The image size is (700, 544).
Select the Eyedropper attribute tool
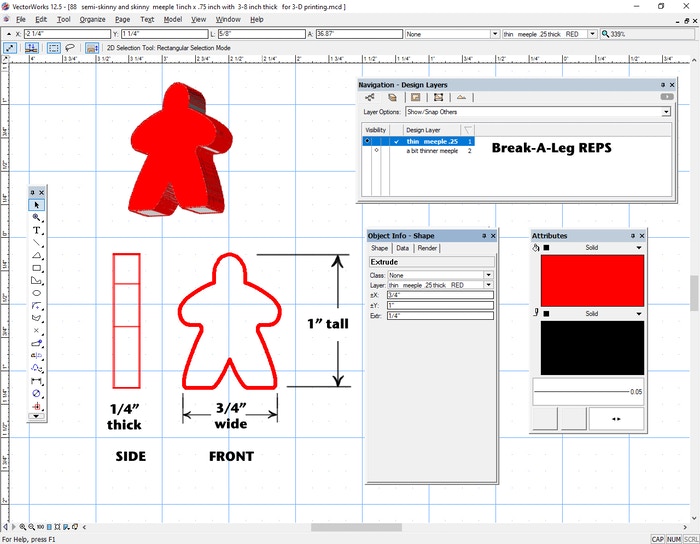point(36,343)
